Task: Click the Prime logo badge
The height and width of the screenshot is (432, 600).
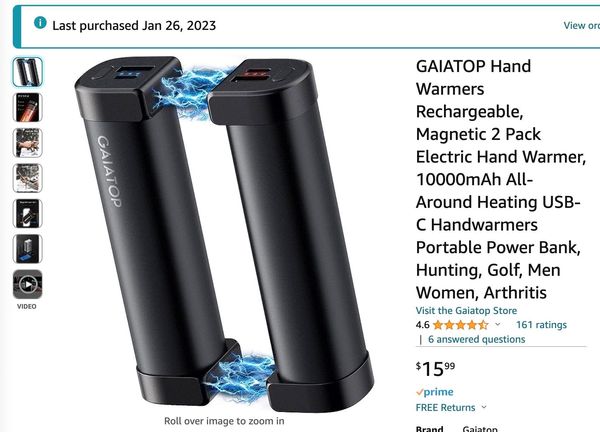Action: click(x=434, y=392)
